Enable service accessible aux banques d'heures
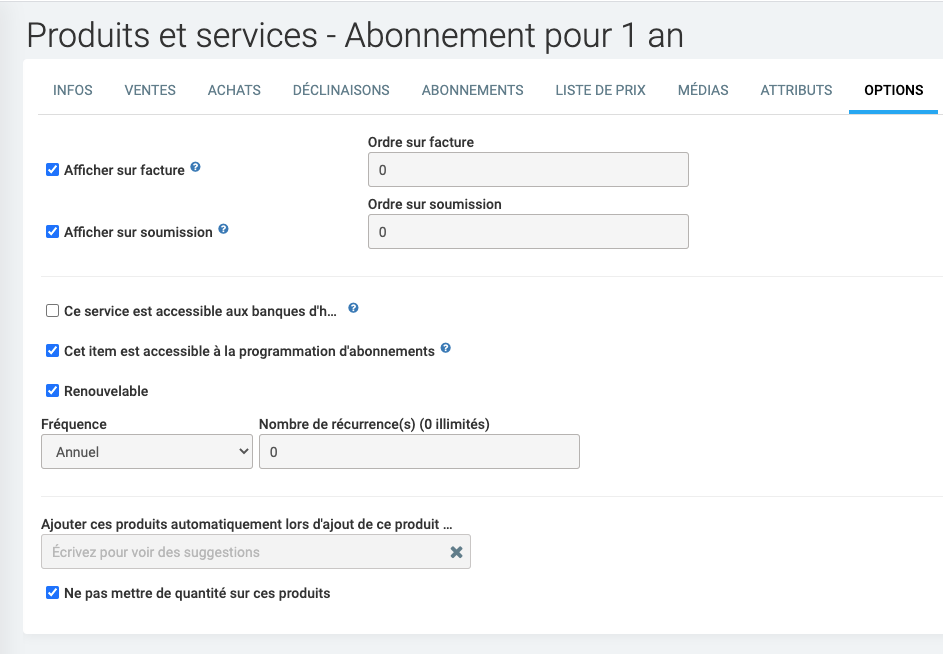Screen dimensions: 943x654 pos(53,311)
